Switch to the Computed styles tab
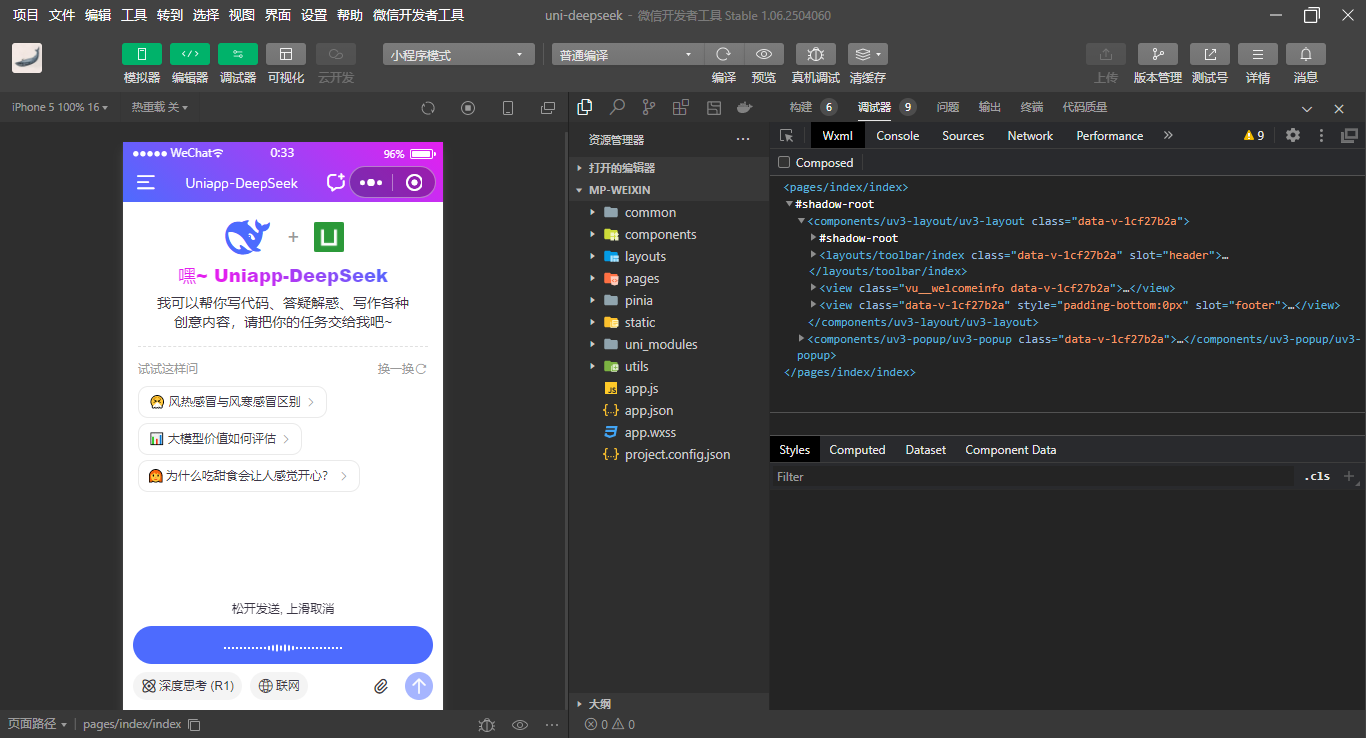This screenshot has width=1366, height=738. 857,450
